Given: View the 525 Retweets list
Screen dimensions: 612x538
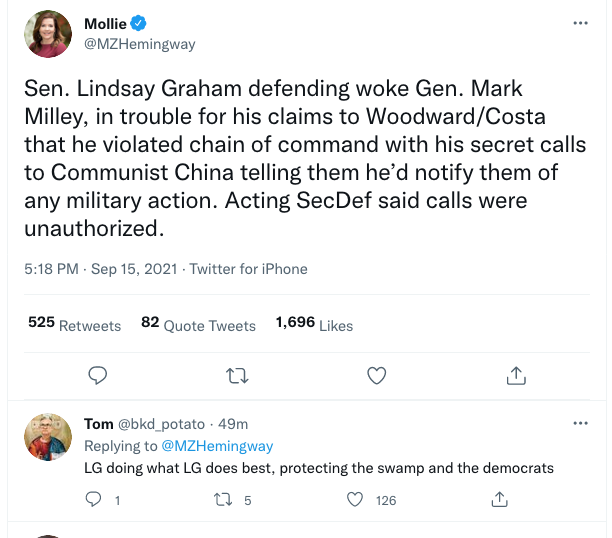Looking at the screenshot, I should (x=74, y=324).
